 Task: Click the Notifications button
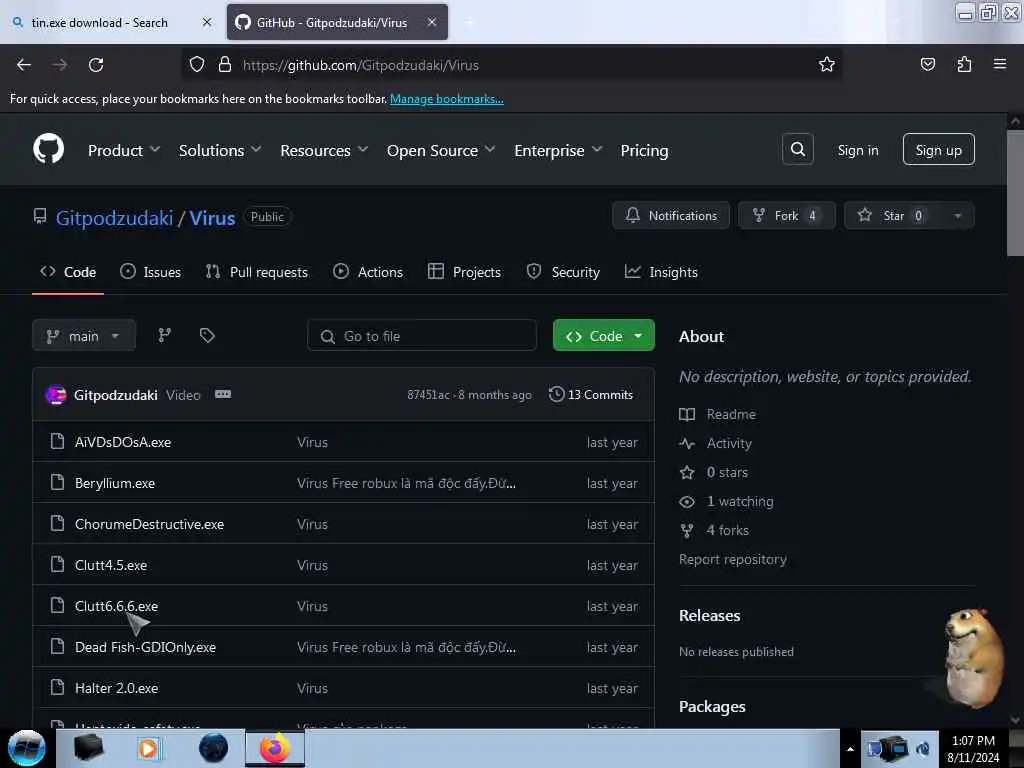pos(671,216)
